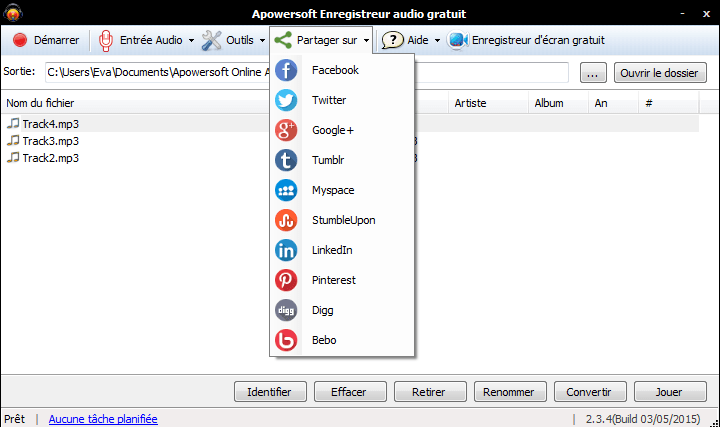
Task: Click the Renommer button
Action: tap(510, 392)
